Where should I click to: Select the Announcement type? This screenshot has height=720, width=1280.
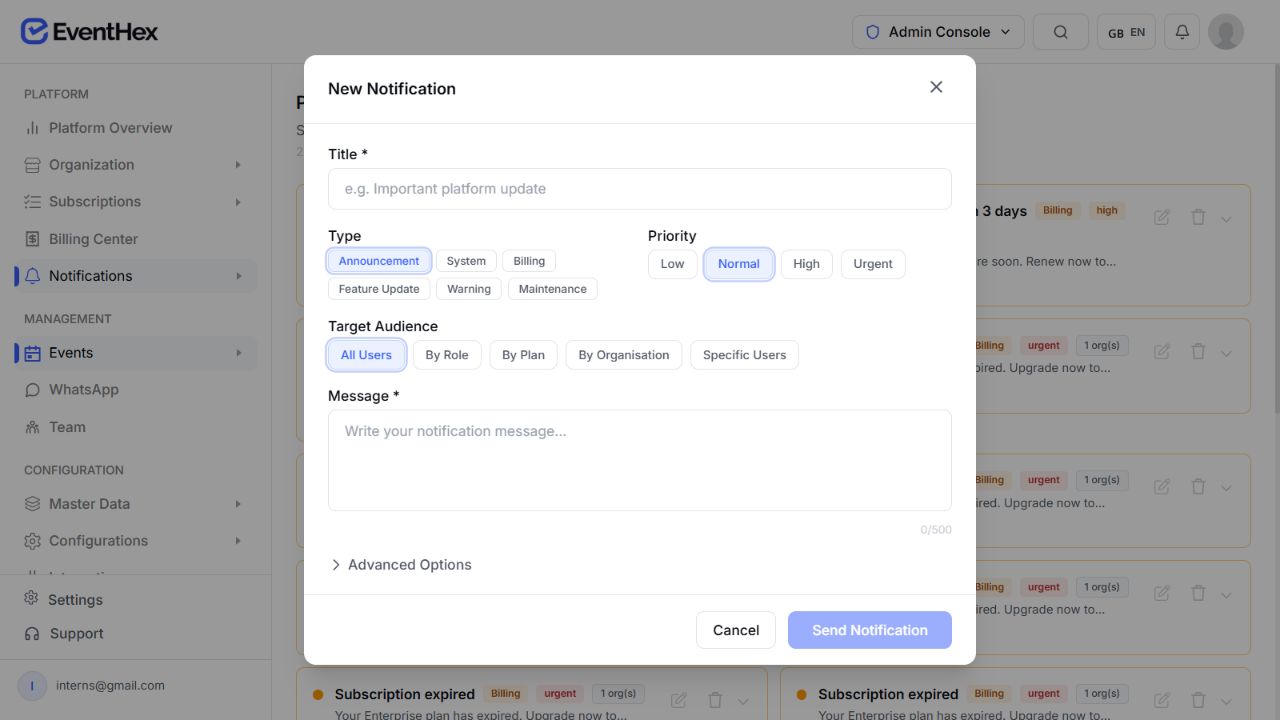pyautogui.click(x=379, y=261)
